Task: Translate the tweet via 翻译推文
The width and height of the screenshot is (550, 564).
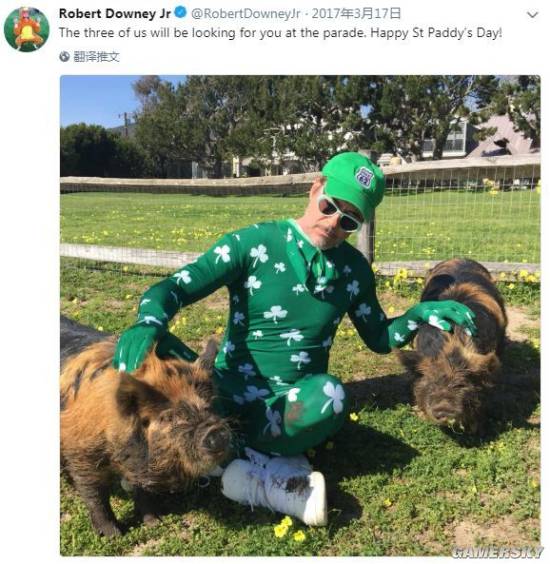Action: point(96,56)
